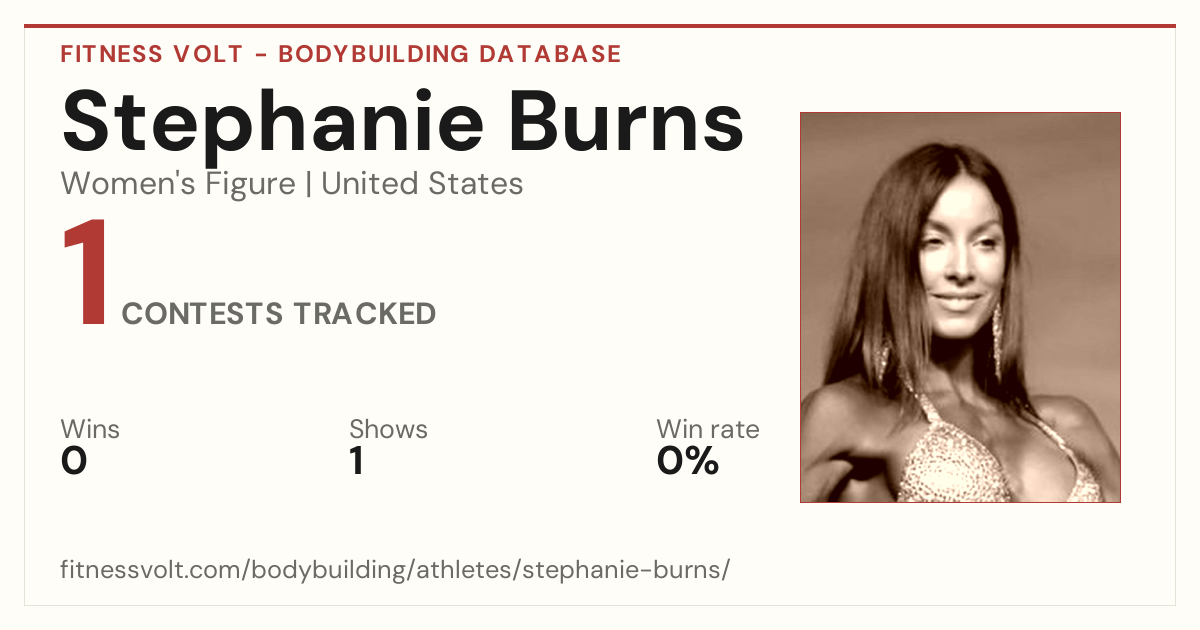Click the "United States" country text

pyautogui.click(x=422, y=184)
